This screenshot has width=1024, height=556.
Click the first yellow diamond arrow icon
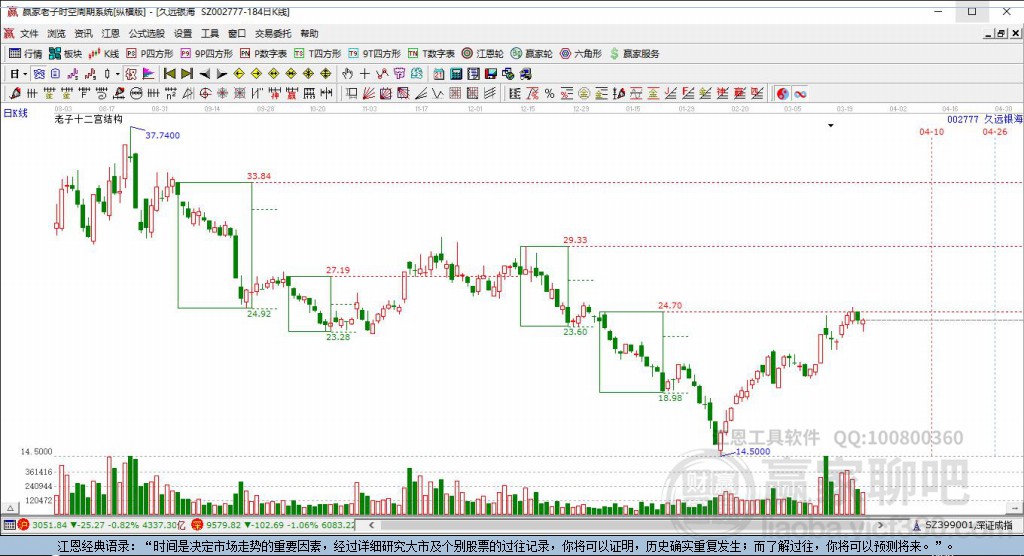(x=239, y=74)
